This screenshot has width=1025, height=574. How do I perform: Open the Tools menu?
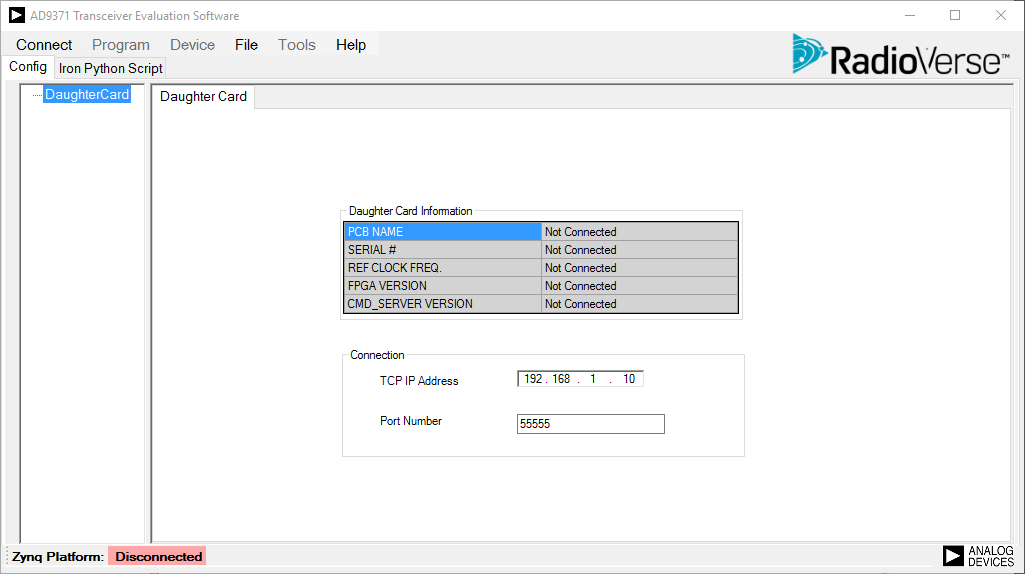click(297, 45)
